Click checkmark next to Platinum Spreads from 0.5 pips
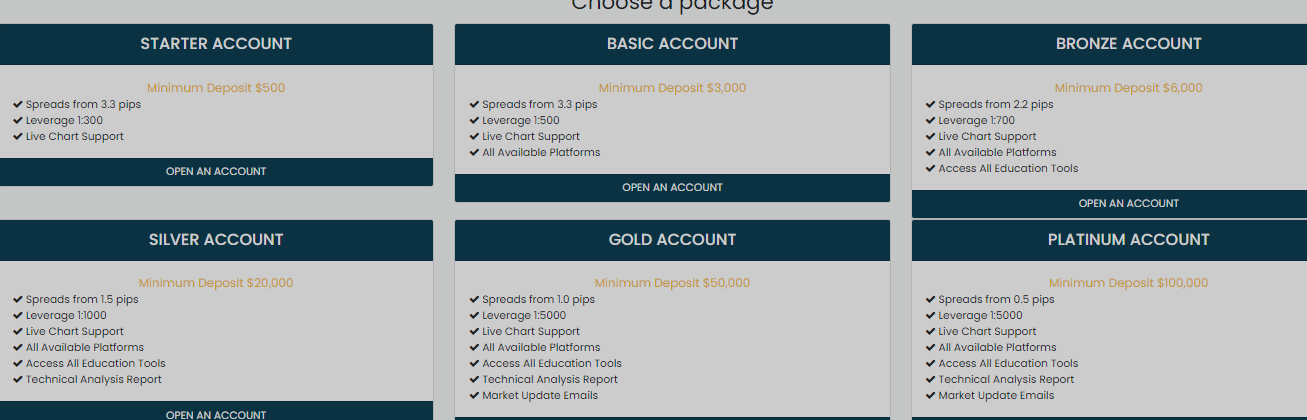The height and width of the screenshot is (420, 1307). tap(930, 300)
